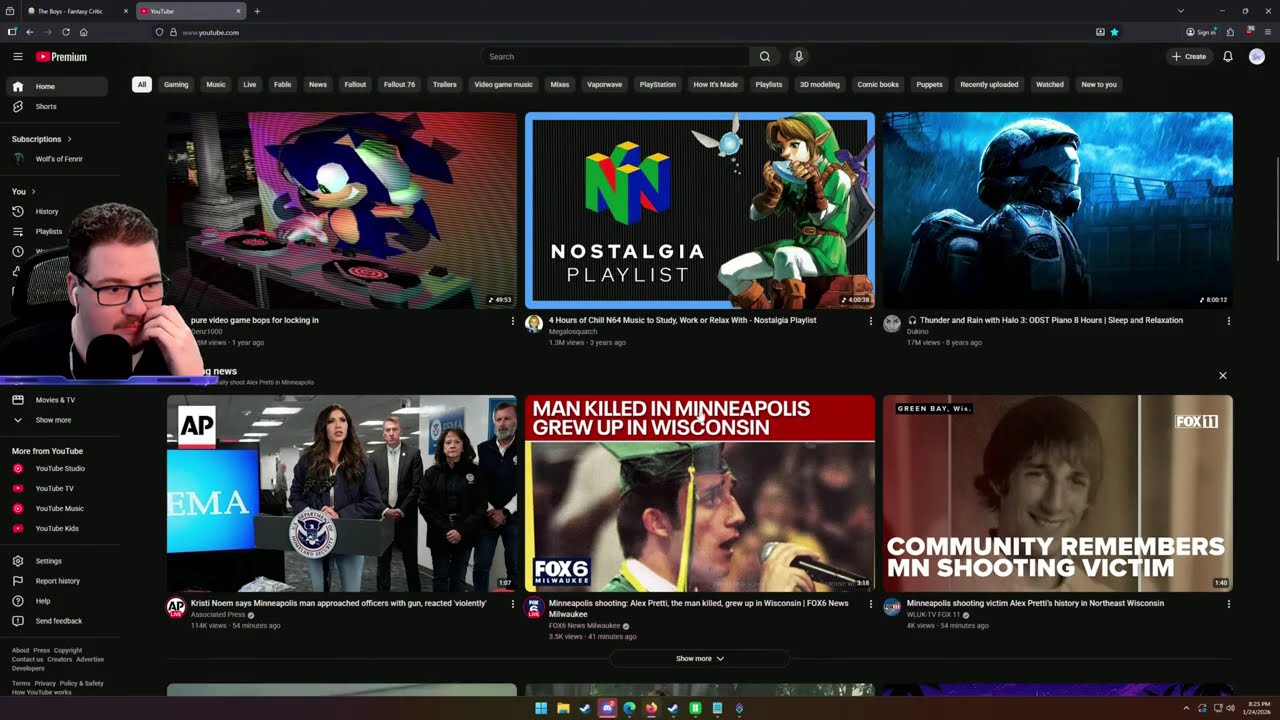Open Report history in the sidebar
The image size is (1280, 720).
59,581
